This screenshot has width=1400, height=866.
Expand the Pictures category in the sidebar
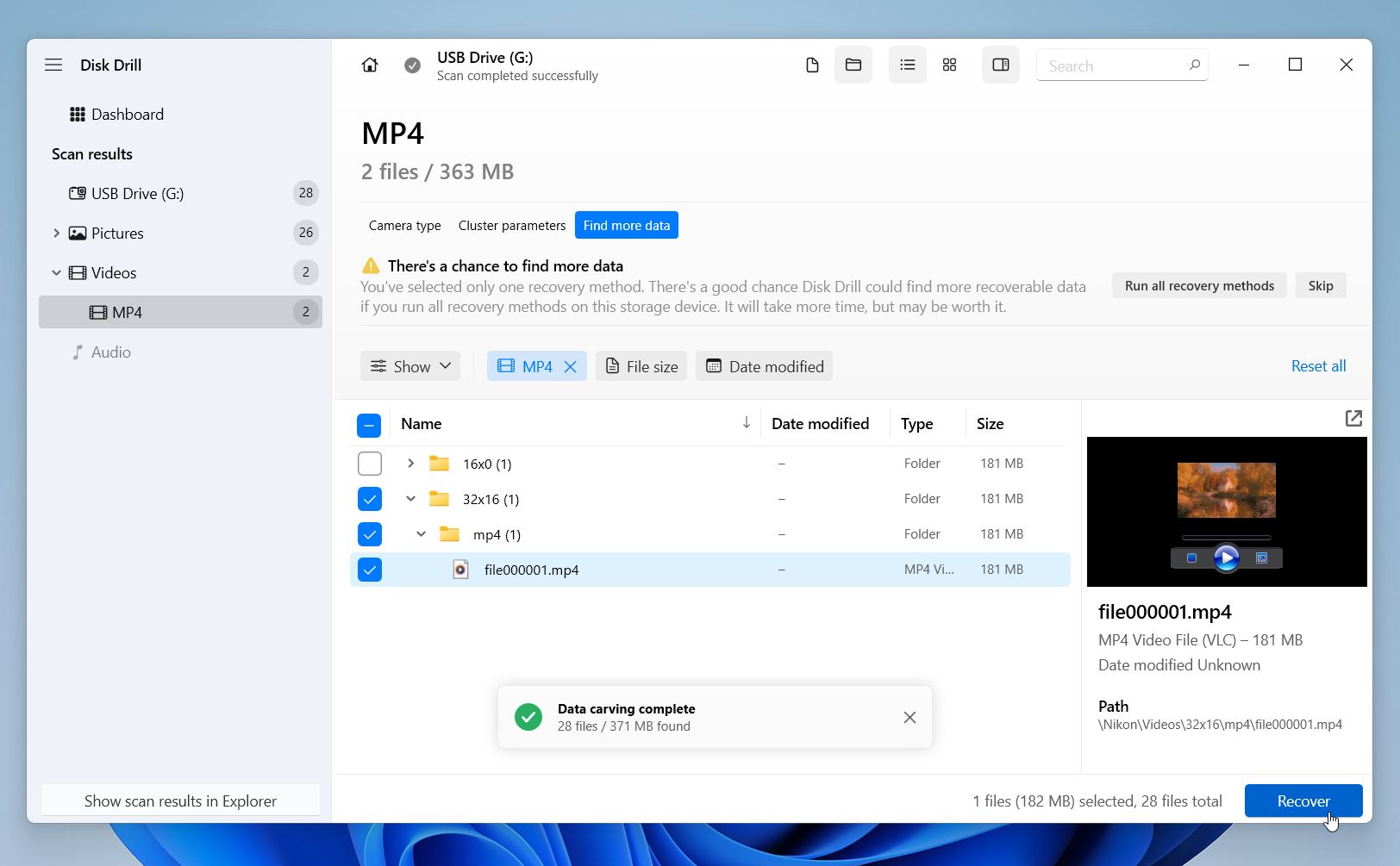(55, 233)
